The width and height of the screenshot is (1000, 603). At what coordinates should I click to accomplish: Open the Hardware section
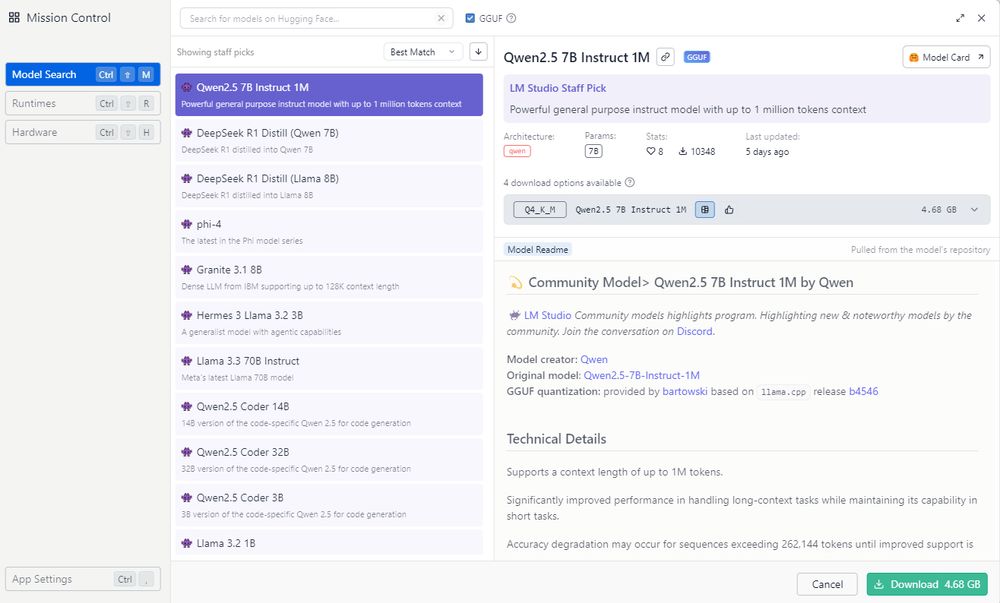tap(83, 132)
